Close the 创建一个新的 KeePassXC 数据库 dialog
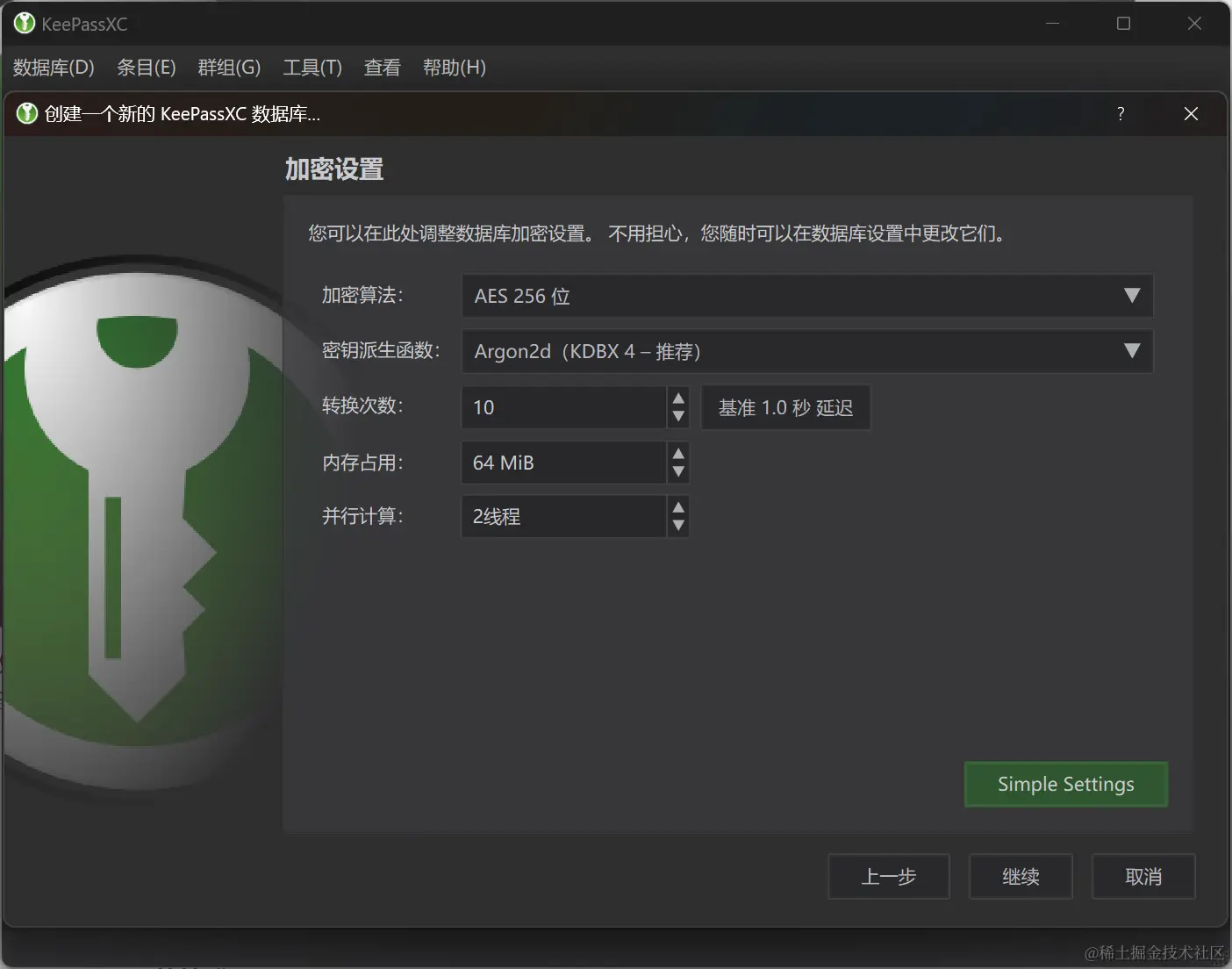The image size is (1232, 969). click(x=1191, y=113)
